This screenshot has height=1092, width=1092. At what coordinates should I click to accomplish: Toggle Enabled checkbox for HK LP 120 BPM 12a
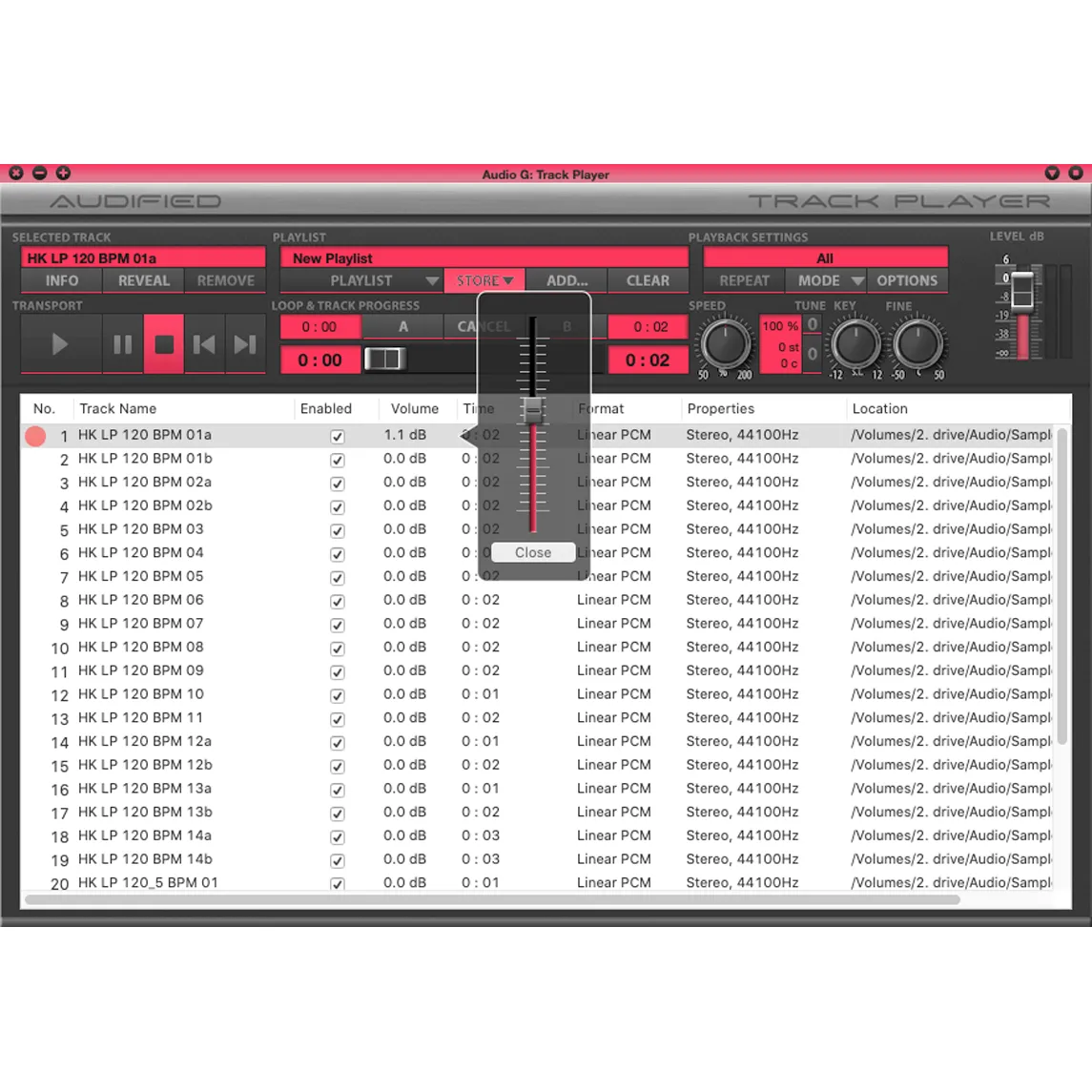pos(338,743)
